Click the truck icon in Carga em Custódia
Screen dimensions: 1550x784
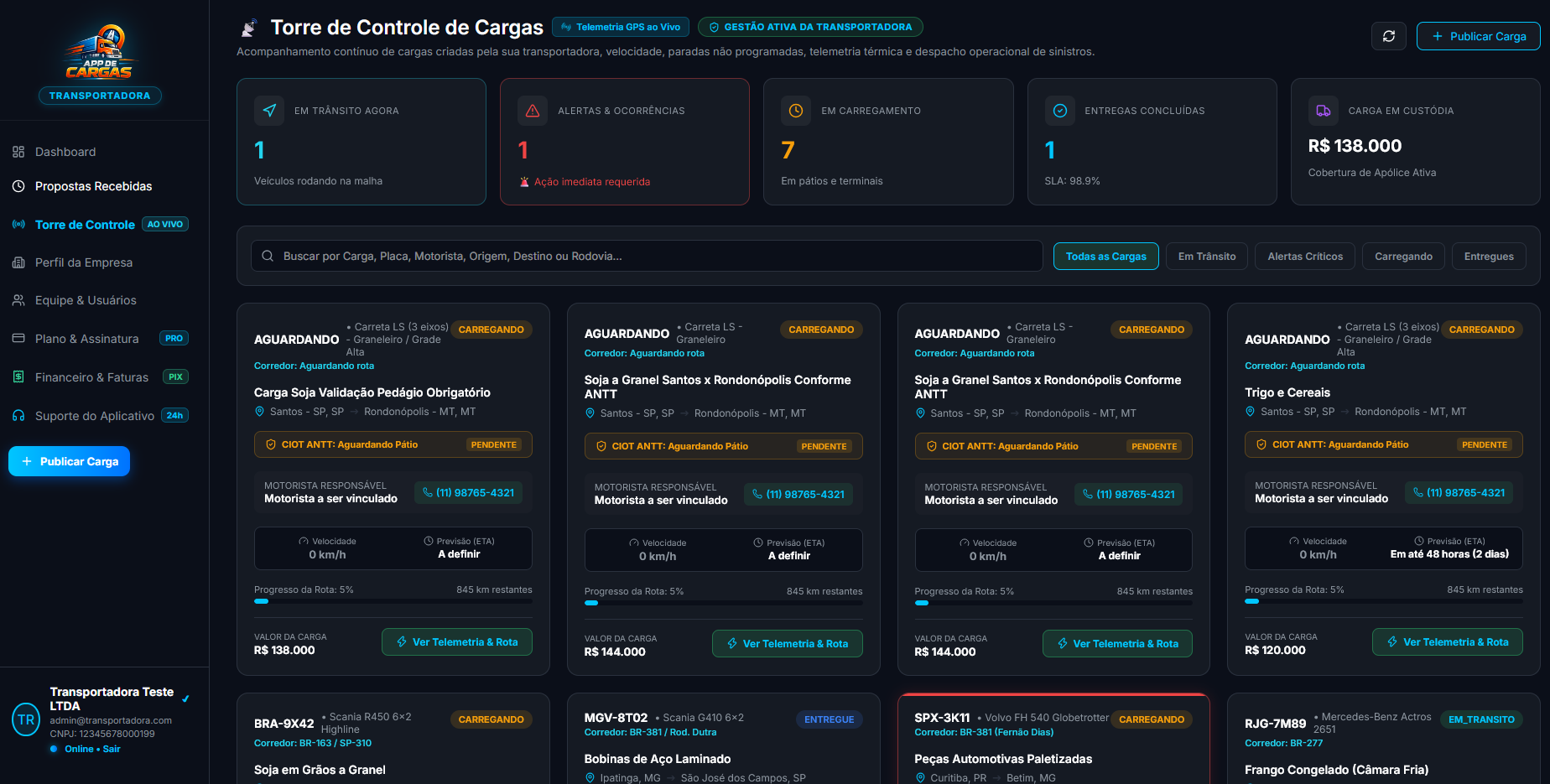coord(1323,111)
